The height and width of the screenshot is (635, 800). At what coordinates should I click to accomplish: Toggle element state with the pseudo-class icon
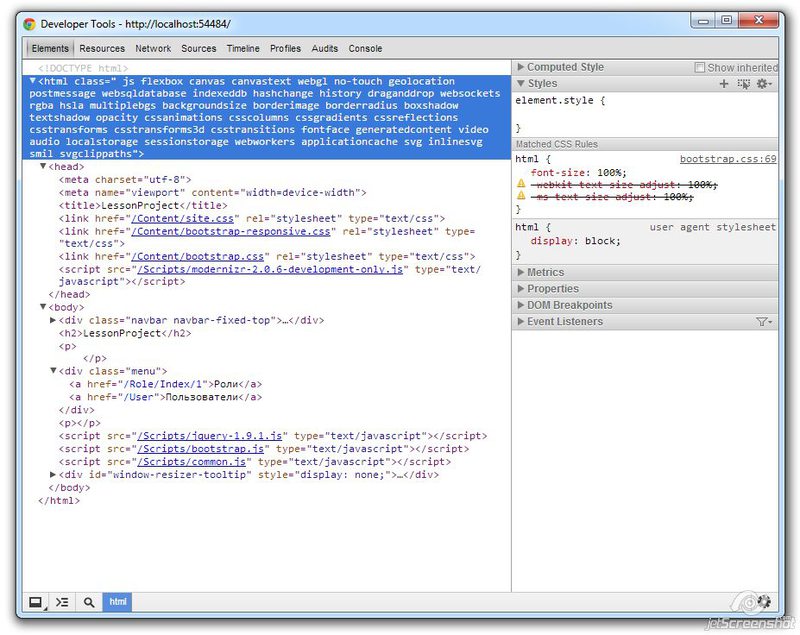click(x=743, y=83)
